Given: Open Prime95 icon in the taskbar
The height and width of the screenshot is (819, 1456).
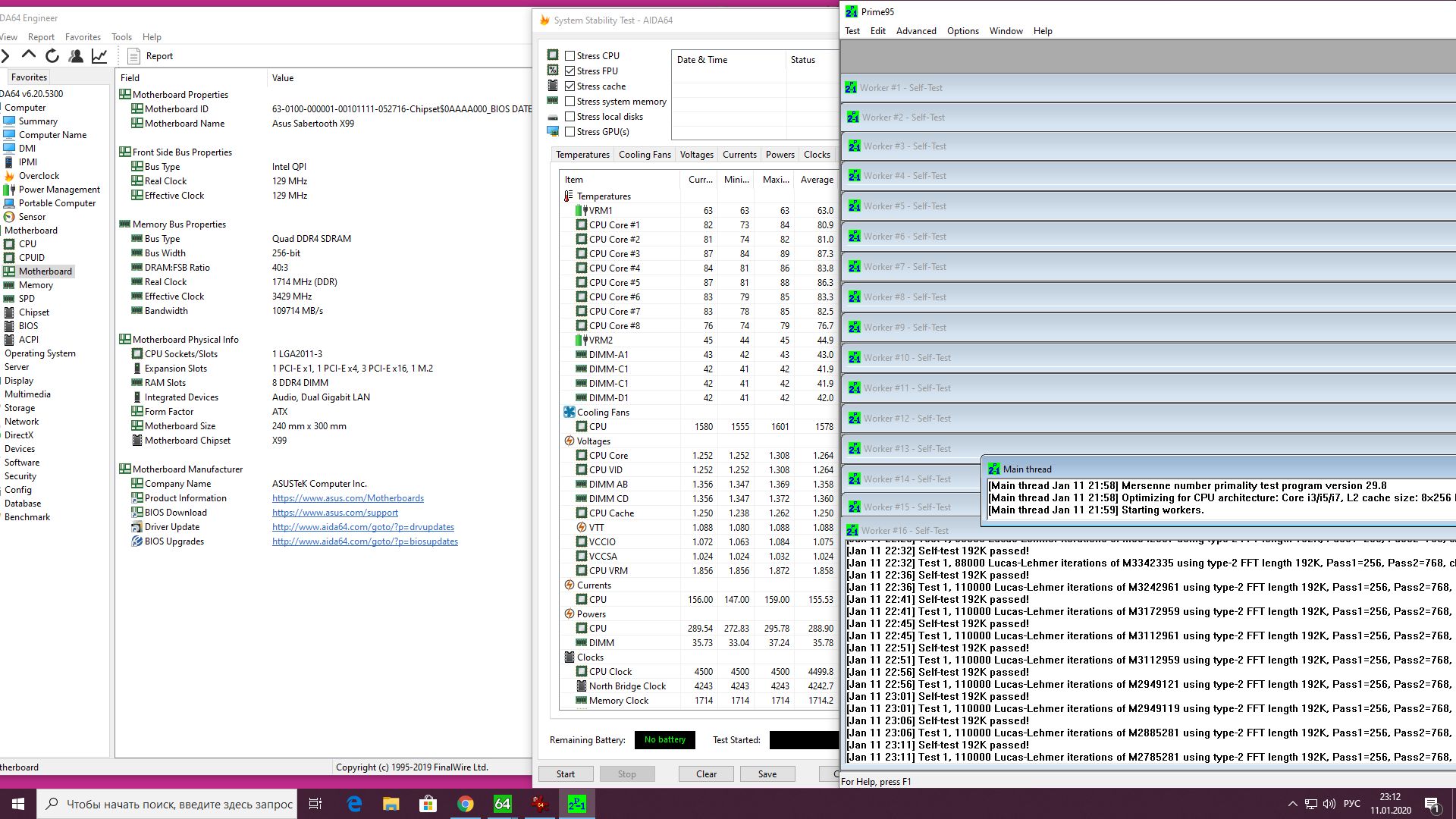Looking at the screenshot, I should point(576,804).
